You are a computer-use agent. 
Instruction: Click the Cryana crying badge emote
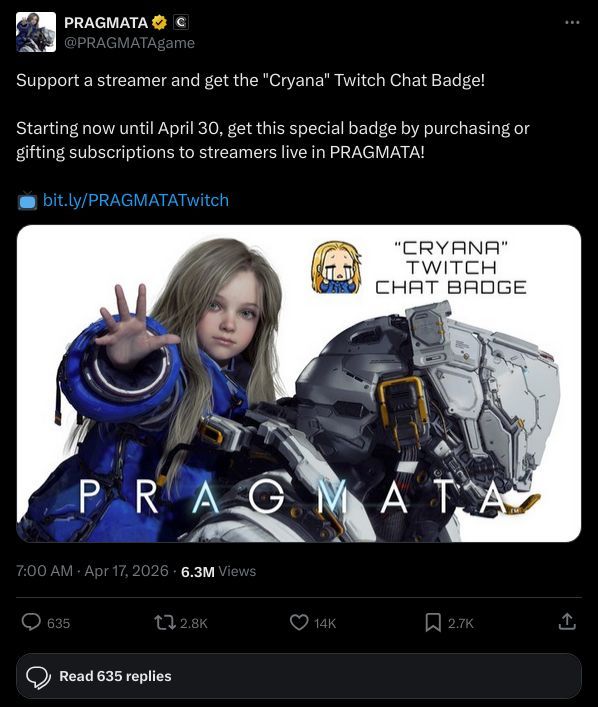336,267
